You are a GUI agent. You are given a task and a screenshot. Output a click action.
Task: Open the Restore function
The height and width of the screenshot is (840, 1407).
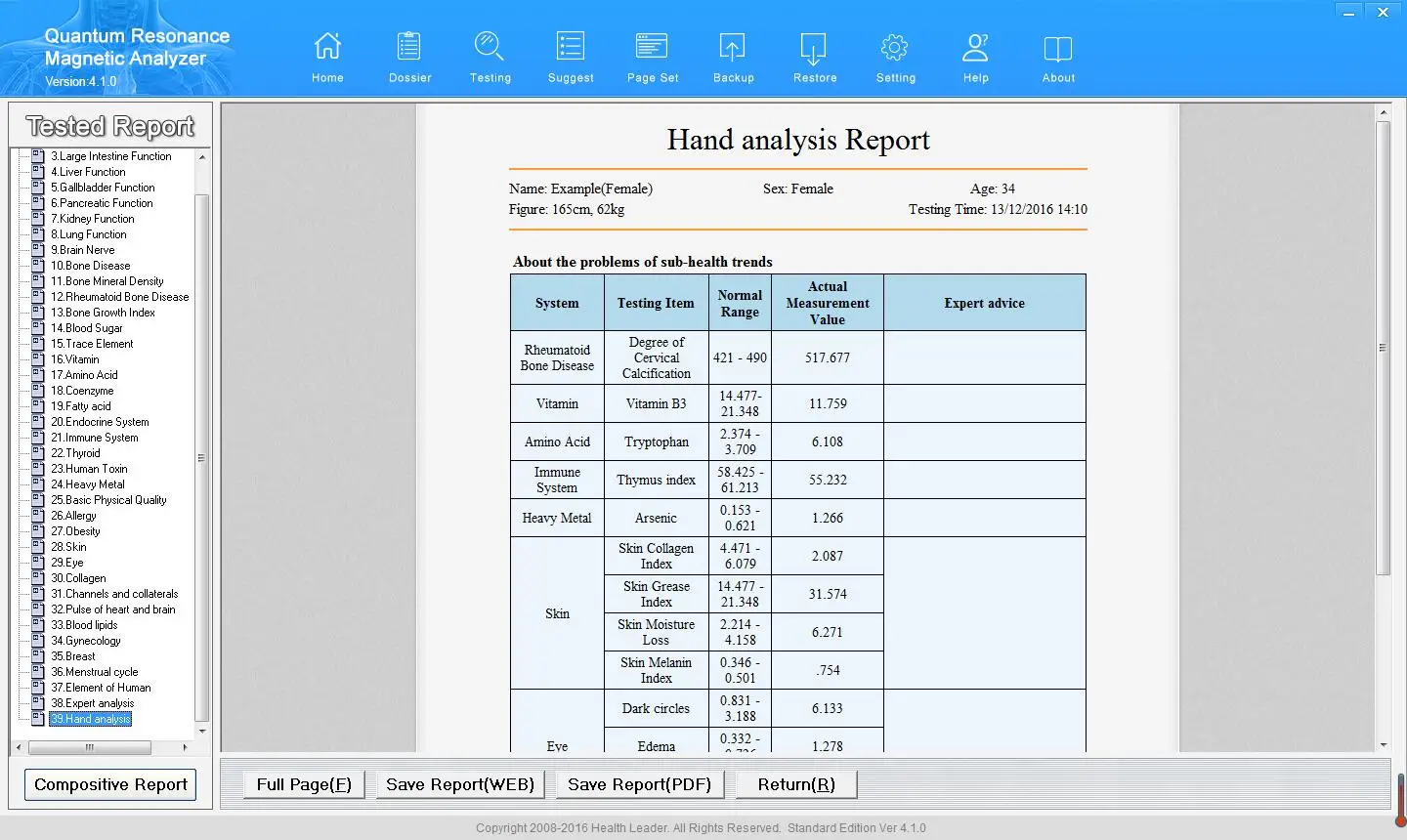point(814,56)
